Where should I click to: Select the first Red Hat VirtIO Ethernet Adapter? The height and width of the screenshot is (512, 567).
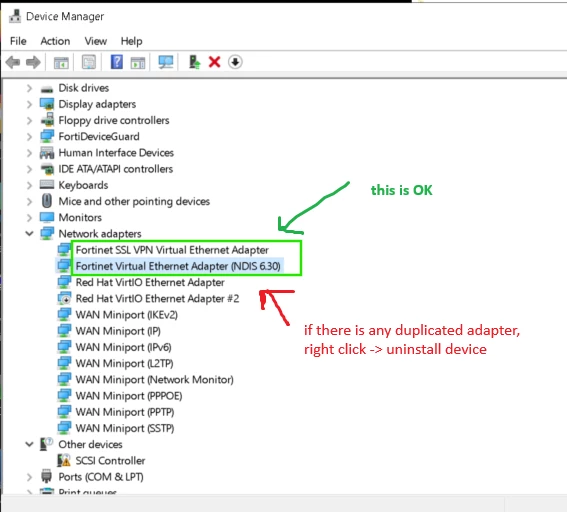[150, 282]
